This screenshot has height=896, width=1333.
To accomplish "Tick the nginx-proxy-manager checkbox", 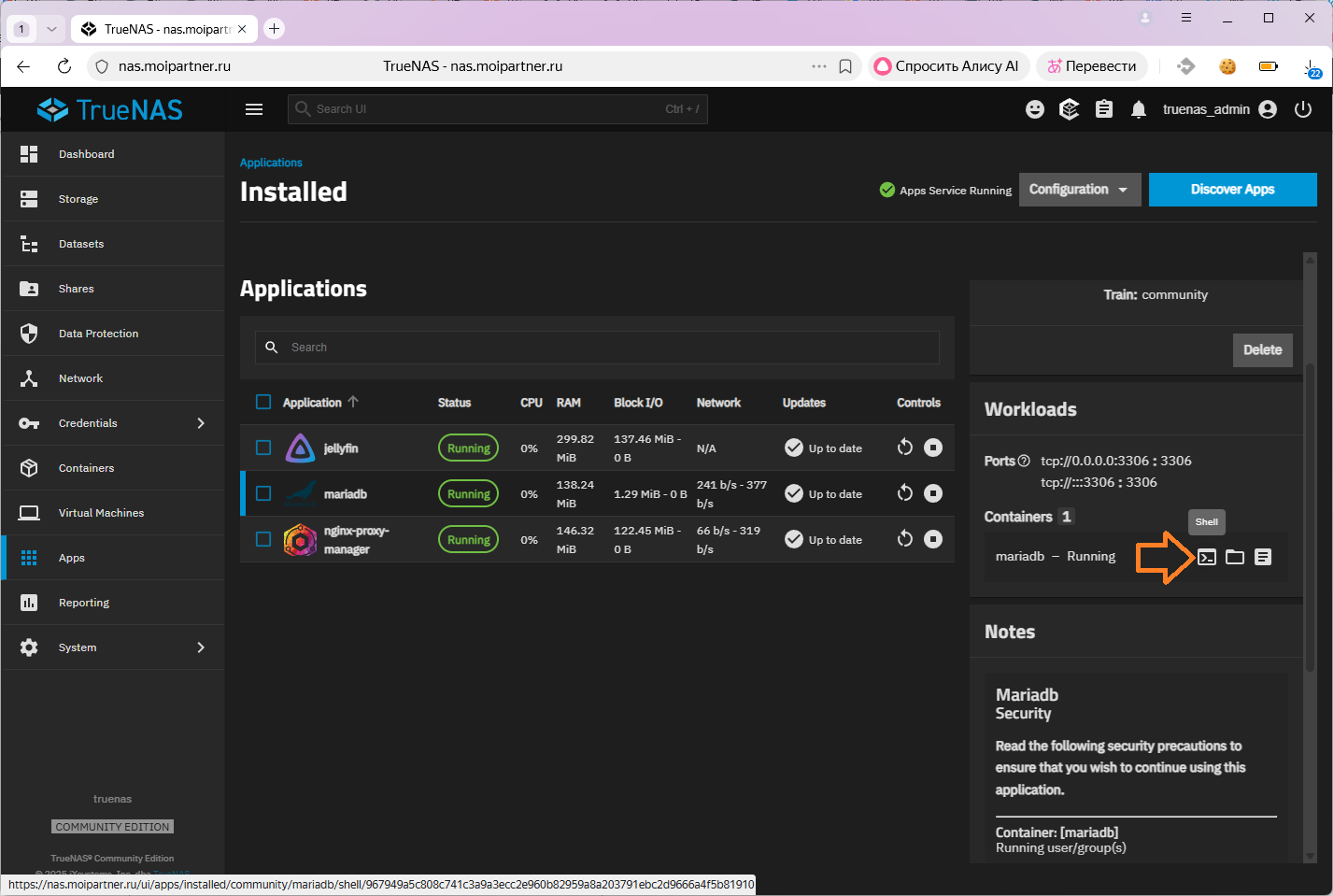I will (x=263, y=539).
